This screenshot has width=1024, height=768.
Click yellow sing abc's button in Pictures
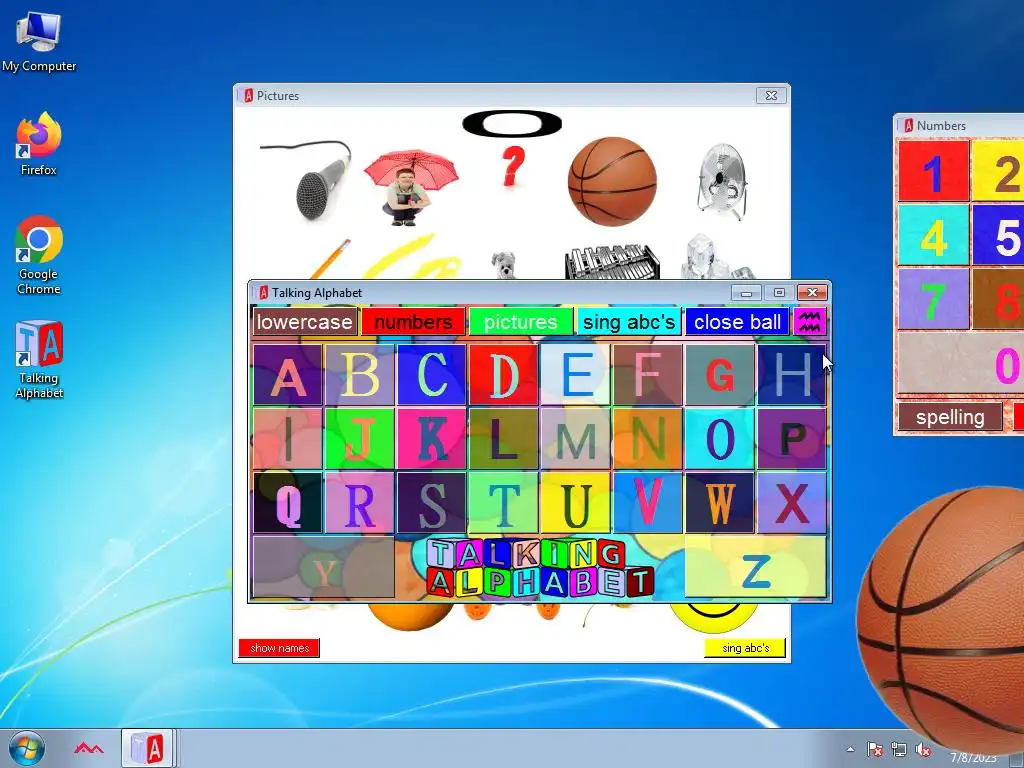745,648
